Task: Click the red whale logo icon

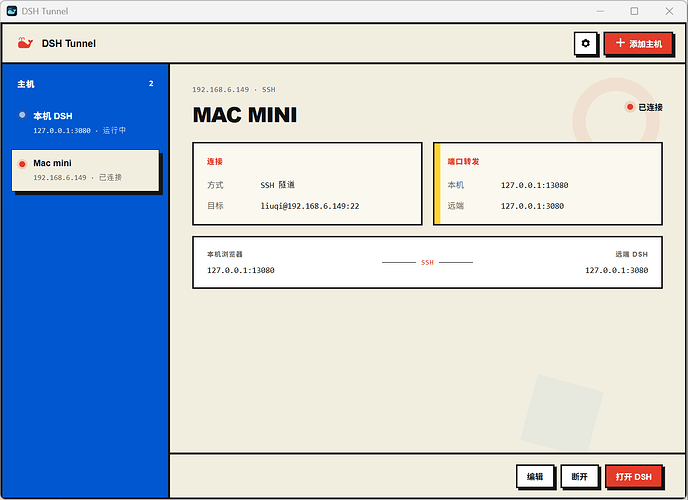Action: pos(25,43)
